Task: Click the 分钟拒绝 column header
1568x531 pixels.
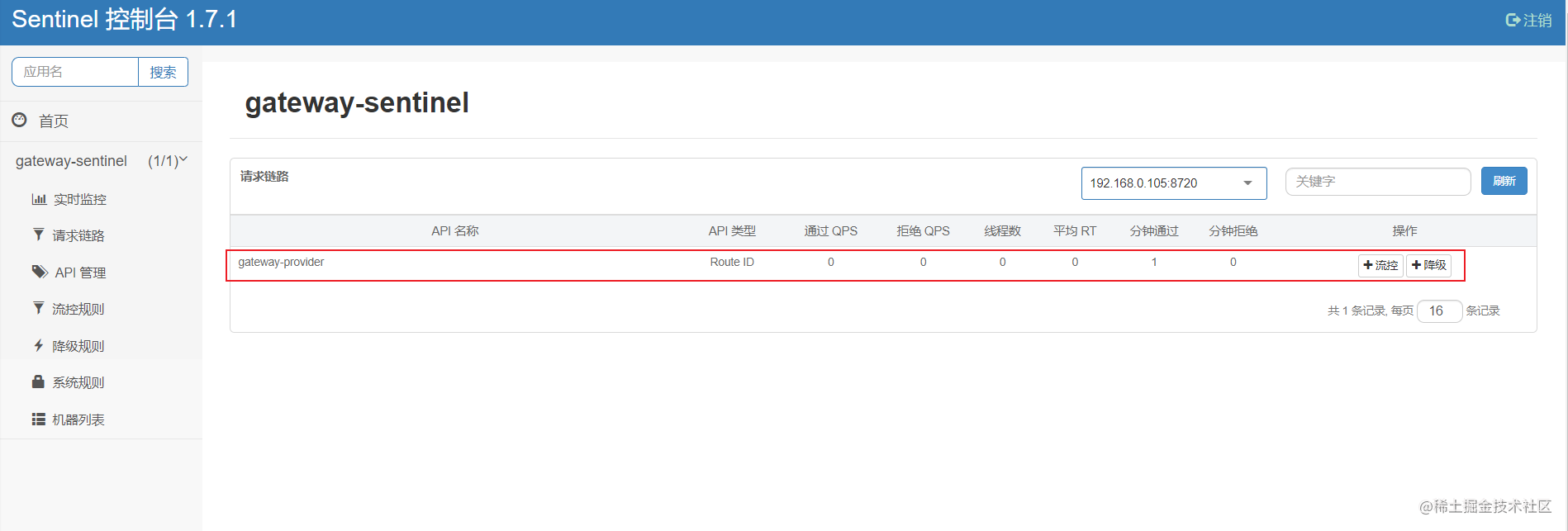Action: coord(1233,230)
